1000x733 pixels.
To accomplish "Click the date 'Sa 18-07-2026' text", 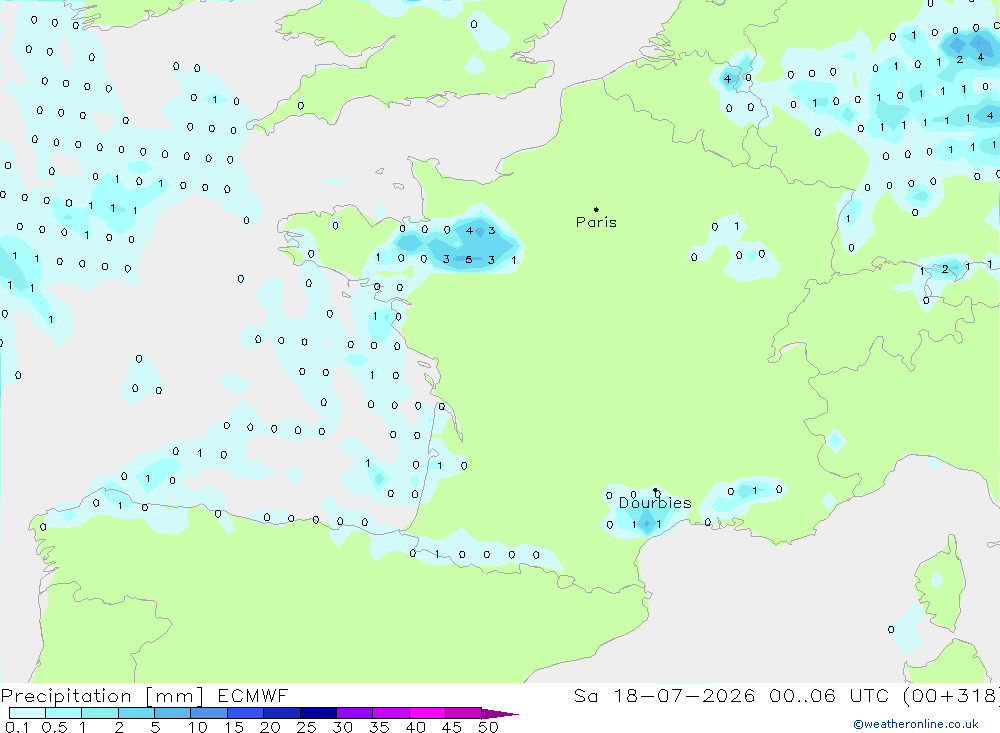I will [x=664, y=696].
